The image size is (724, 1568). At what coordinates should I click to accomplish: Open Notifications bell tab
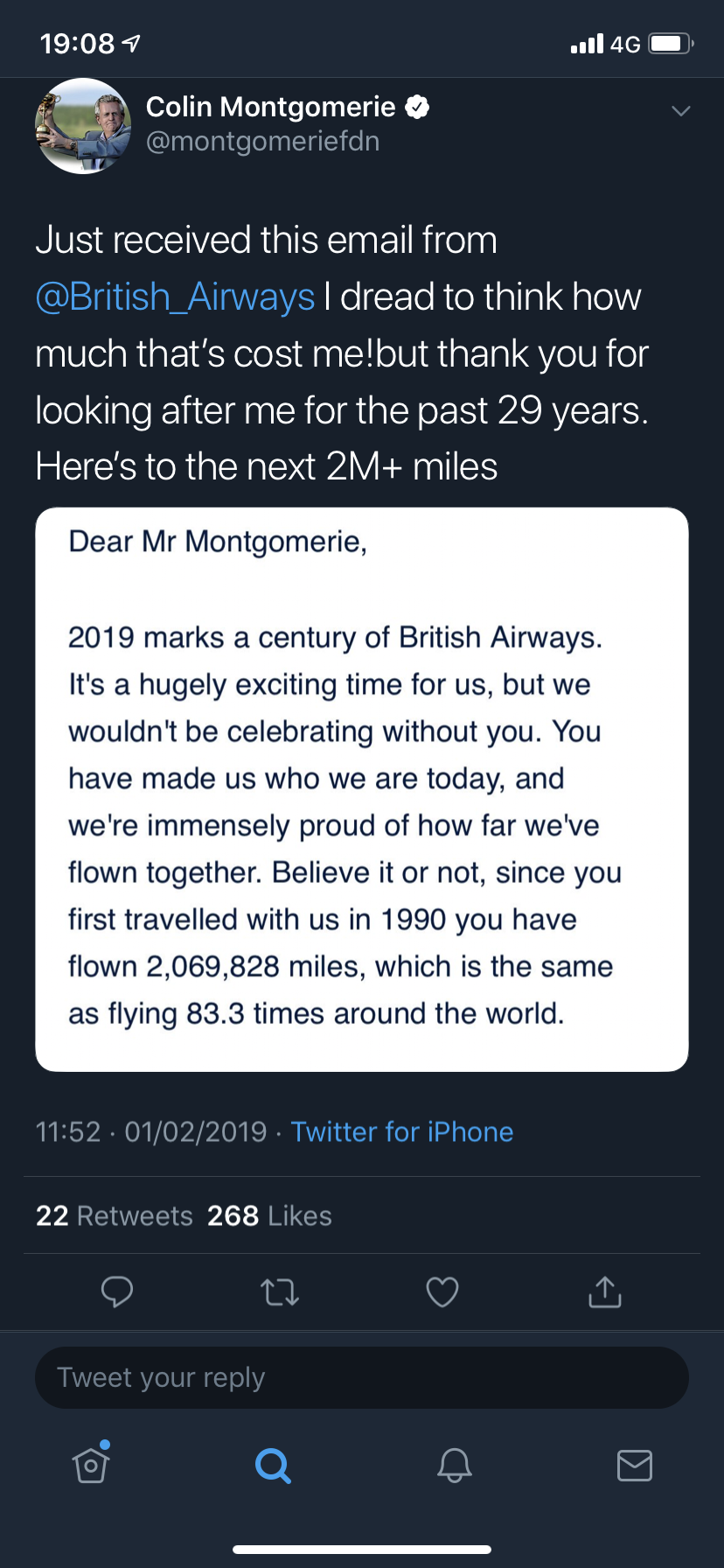(x=455, y=1465)
